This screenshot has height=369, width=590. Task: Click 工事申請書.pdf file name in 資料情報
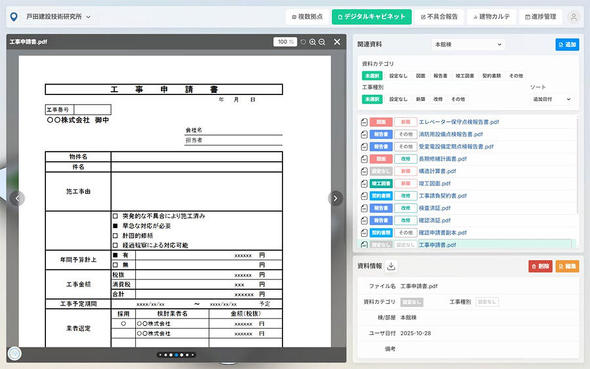point(419,286)
